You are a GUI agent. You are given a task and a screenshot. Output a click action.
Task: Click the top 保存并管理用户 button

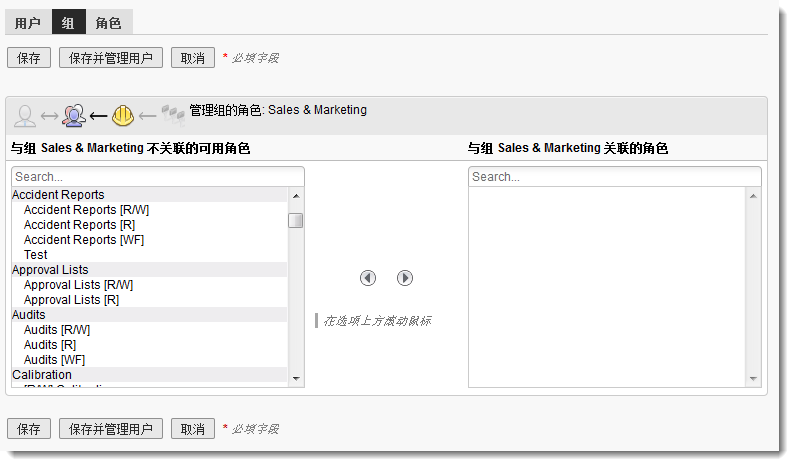point(111,58)
